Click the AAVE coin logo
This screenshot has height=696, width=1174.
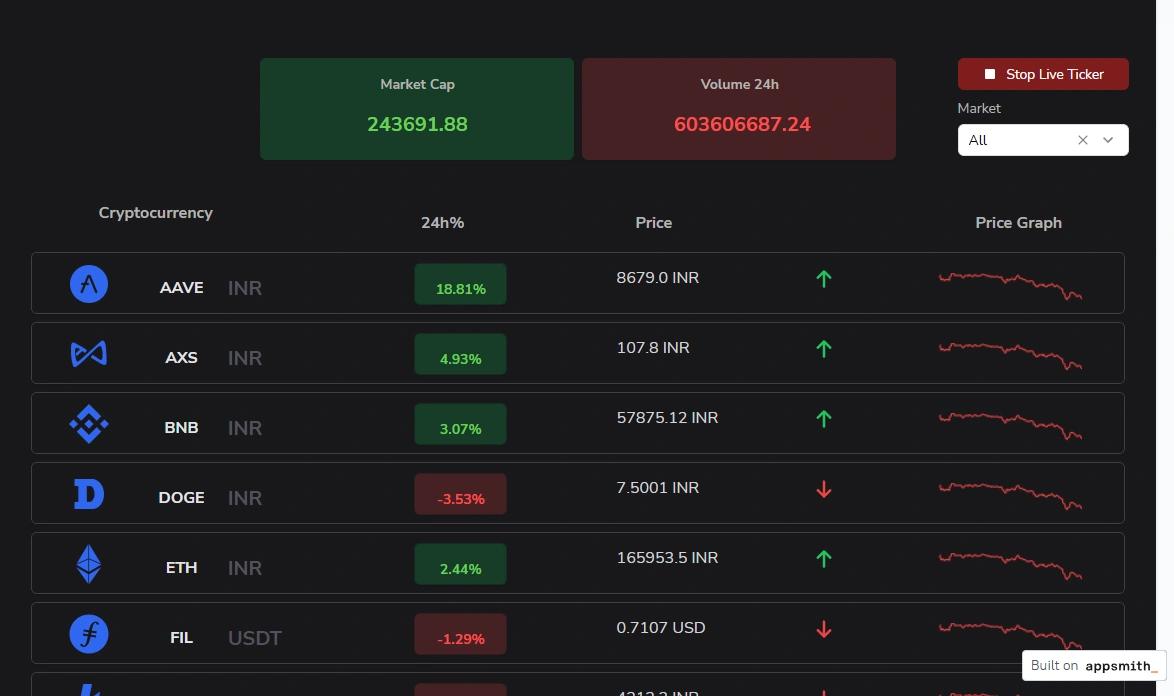coord(89,284)
